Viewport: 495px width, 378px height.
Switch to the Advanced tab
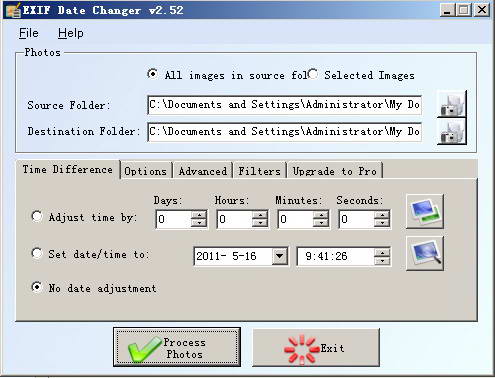coord(203,171)
